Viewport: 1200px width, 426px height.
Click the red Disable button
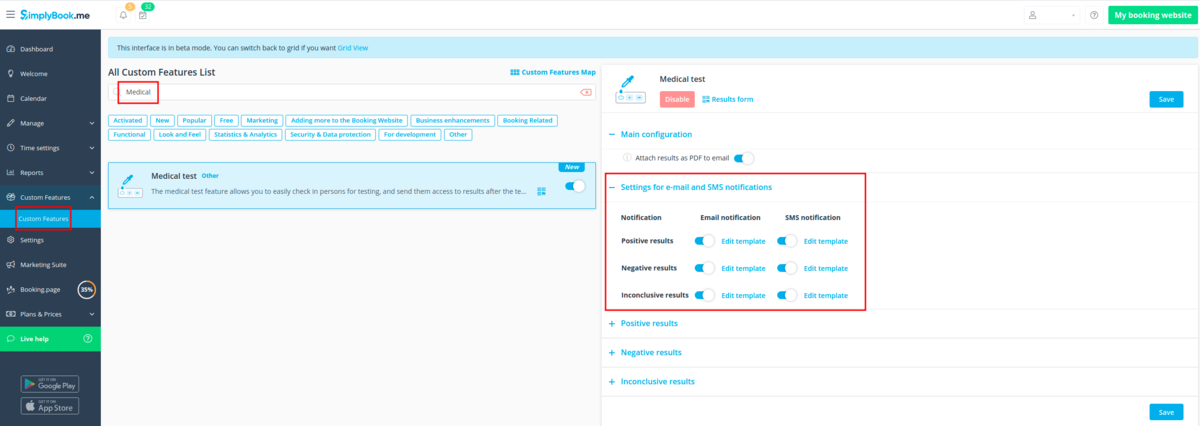click(x=677, y=99)
